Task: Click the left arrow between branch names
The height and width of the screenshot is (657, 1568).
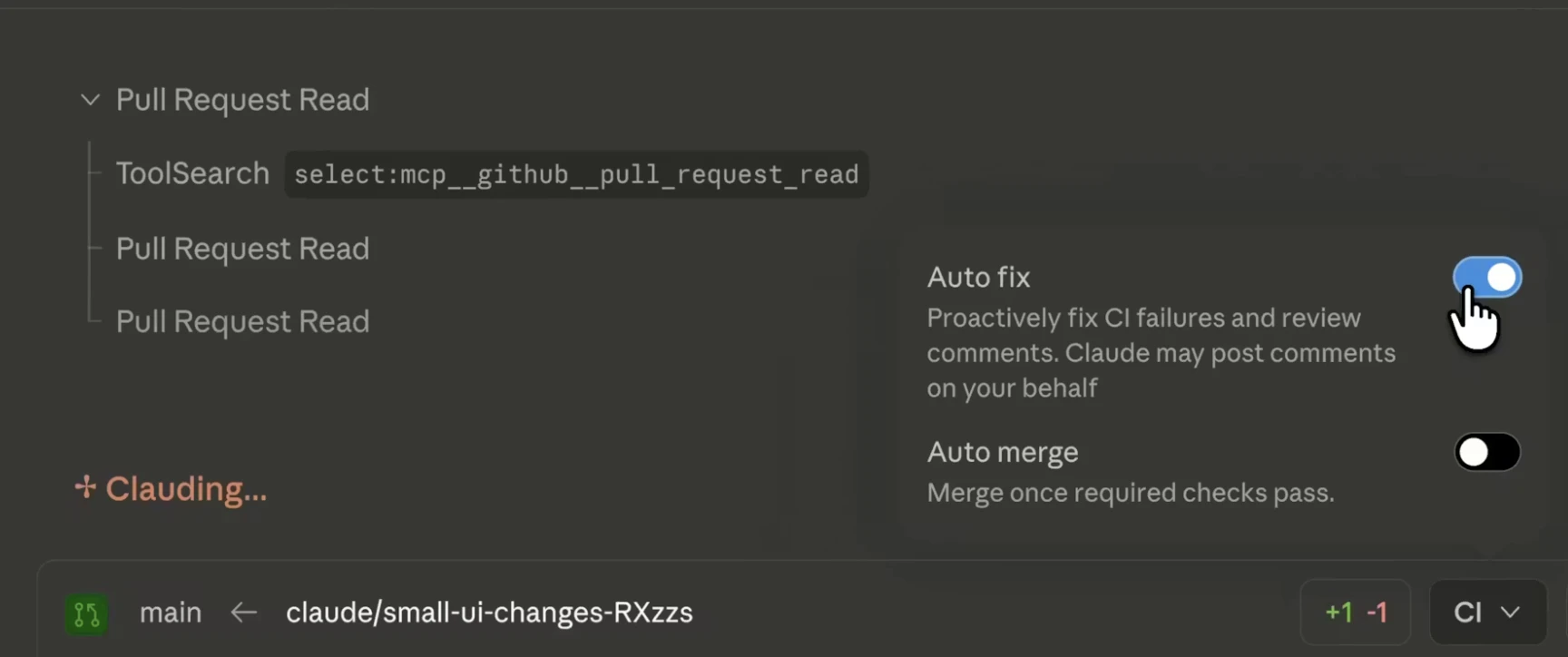Action: click(243, 613)
